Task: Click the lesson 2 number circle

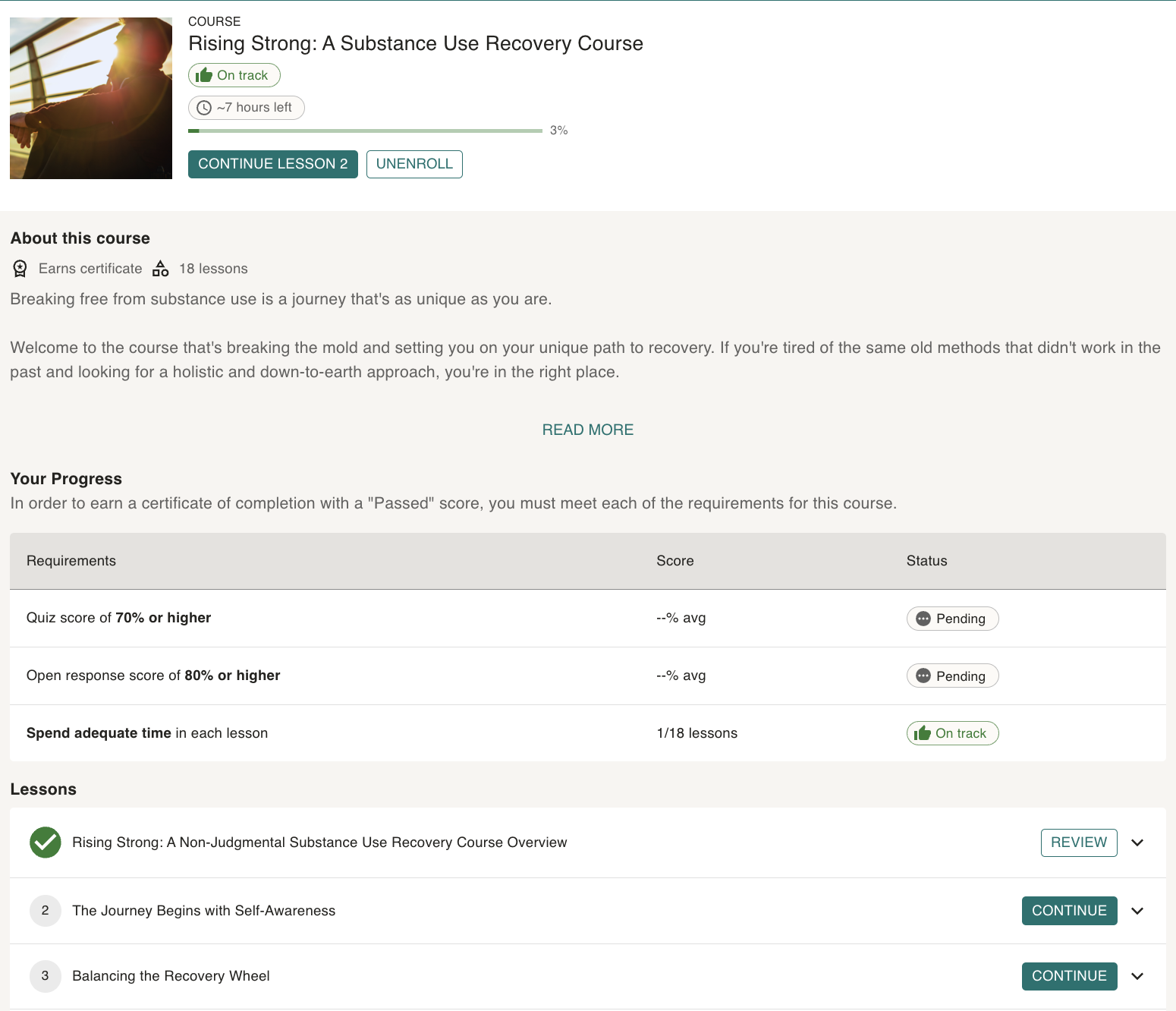Action: click(46, 911)
